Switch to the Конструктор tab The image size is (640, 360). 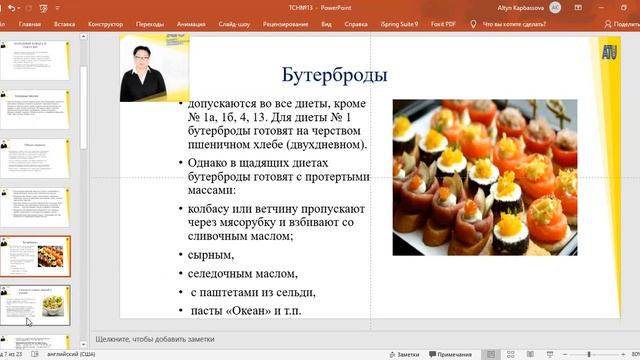pos(105,24)
